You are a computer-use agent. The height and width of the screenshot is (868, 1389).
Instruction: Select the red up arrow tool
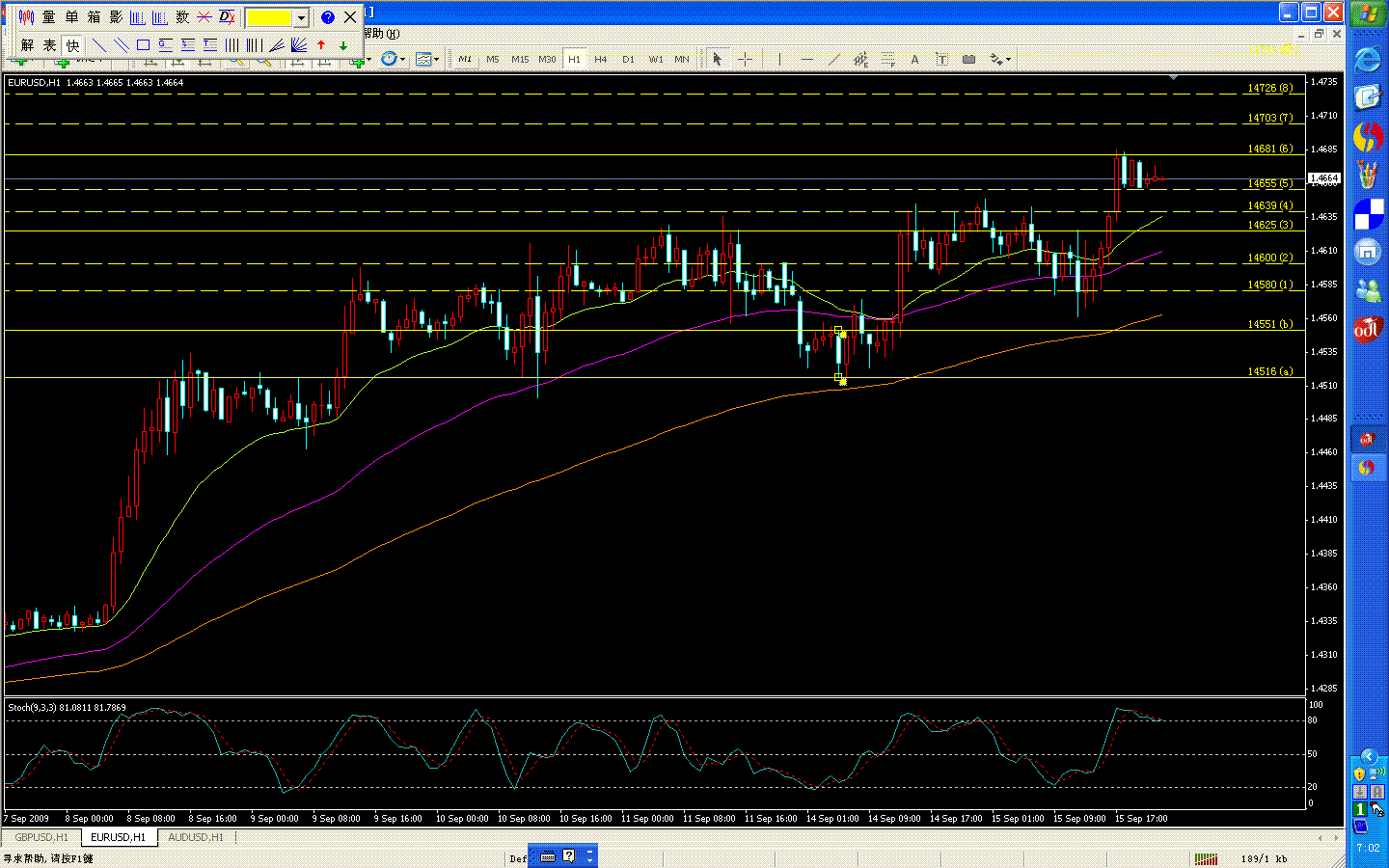321,45
